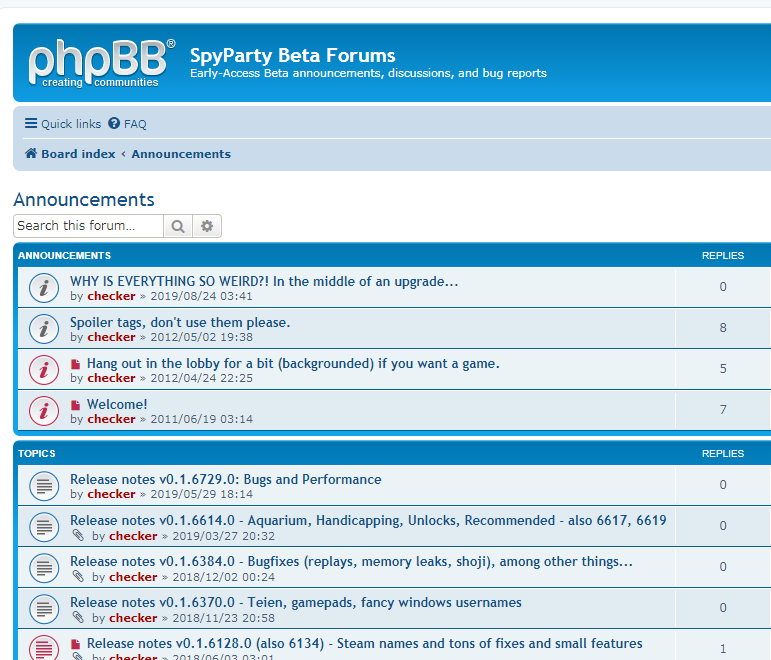
Task: Open Release notes v0.1.6729.0 Bugs and Performance
Action: click(226, 480)
